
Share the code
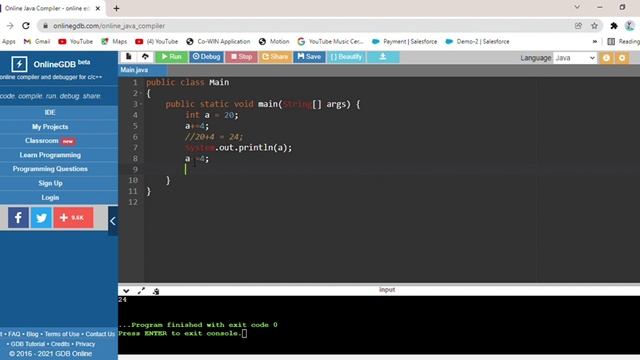tap(275, 57)
